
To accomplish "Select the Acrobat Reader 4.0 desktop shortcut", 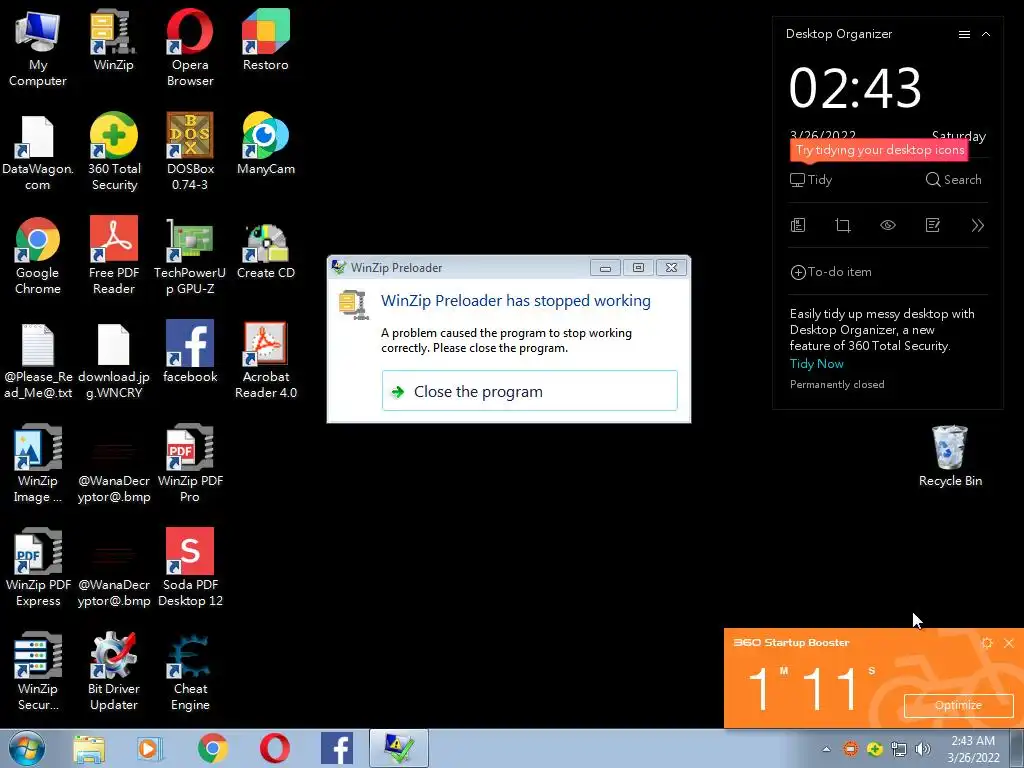I will click(266, 360).
